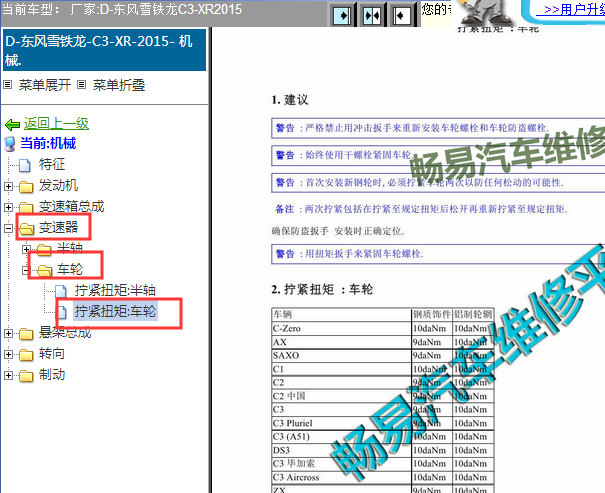Expand the 变速箱总成 folder node
The image size is (605, 493).
(x=8, y=207)
